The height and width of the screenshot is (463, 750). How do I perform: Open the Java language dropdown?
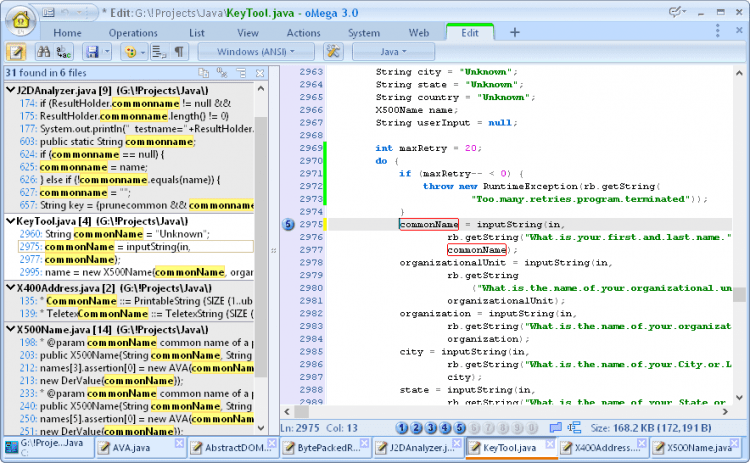click(x=393, y=51)
